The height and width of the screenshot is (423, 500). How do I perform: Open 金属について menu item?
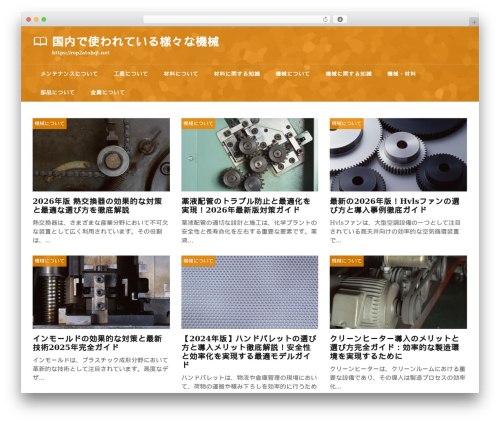[107, 92]
